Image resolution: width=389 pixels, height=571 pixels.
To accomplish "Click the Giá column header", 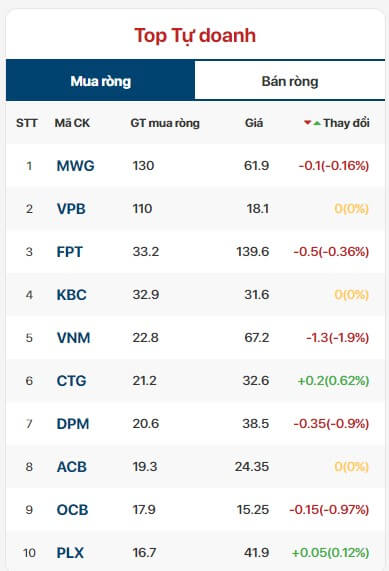I will [x=254, y=123].
